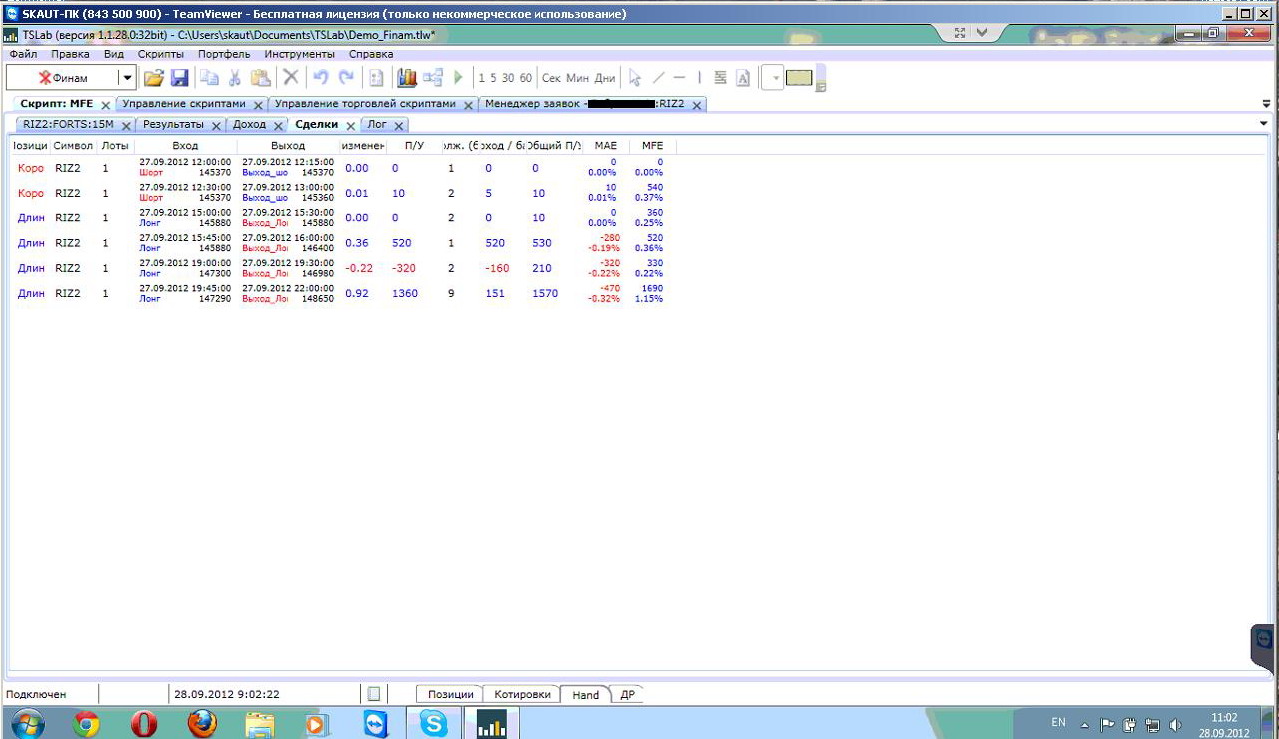The width and height of the screenshot is (1279, 739).
Task: Select the text annotation tool icon
Action: coord(743,78)
